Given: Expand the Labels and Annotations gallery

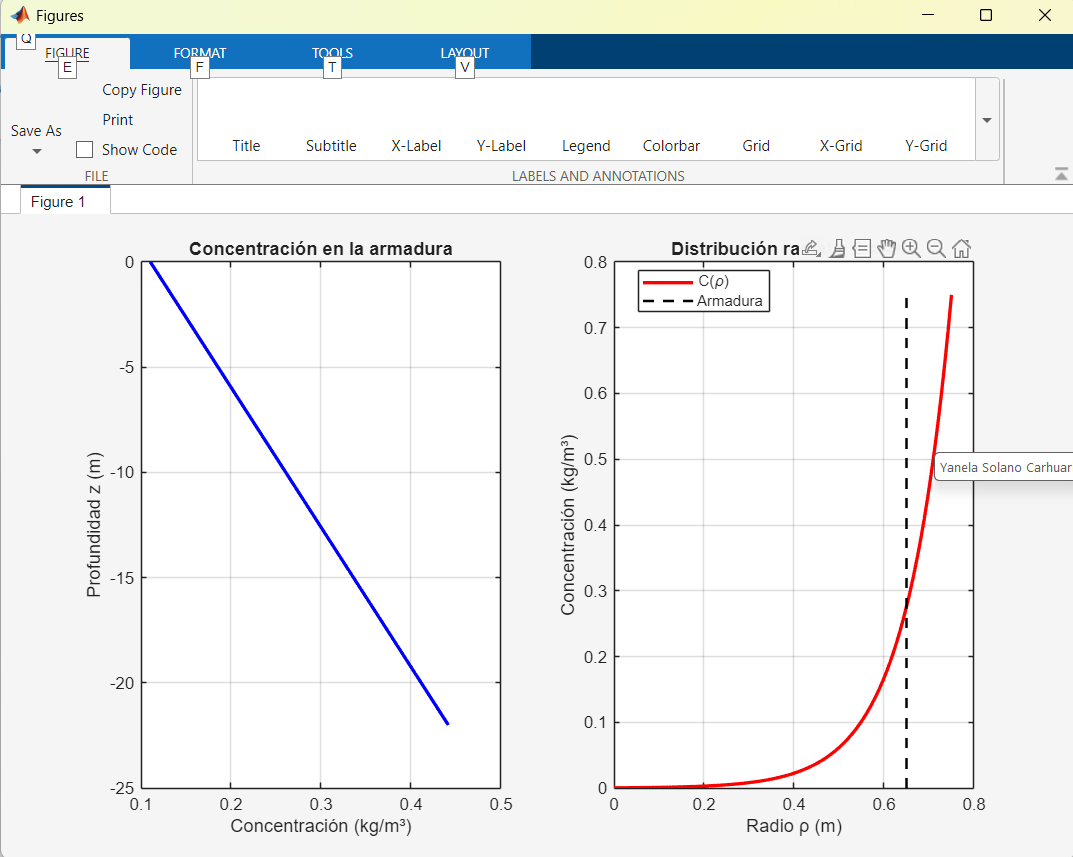Looking at the screenshot, I should tap(987, 120).
